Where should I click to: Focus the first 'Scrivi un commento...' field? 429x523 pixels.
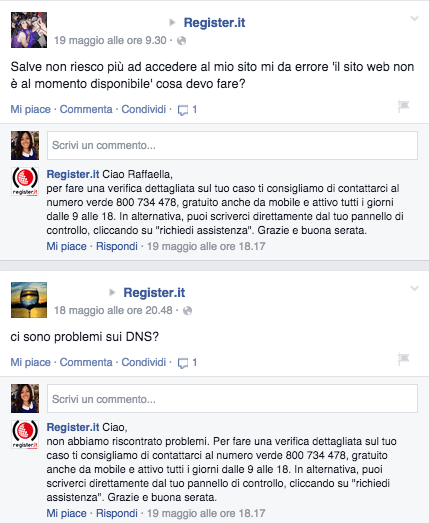coord(232,145)
